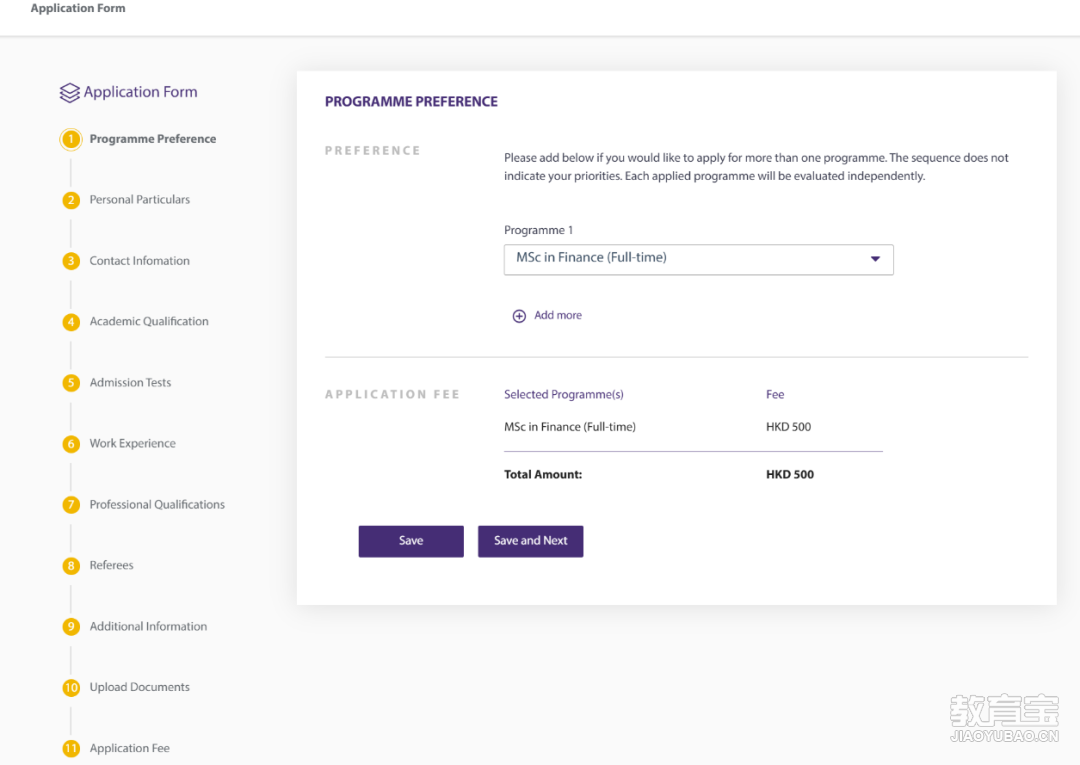The width and height of the screenshot is (1080, 765).
Task: Click step 3 circle icon
Action: click(70, 261)
